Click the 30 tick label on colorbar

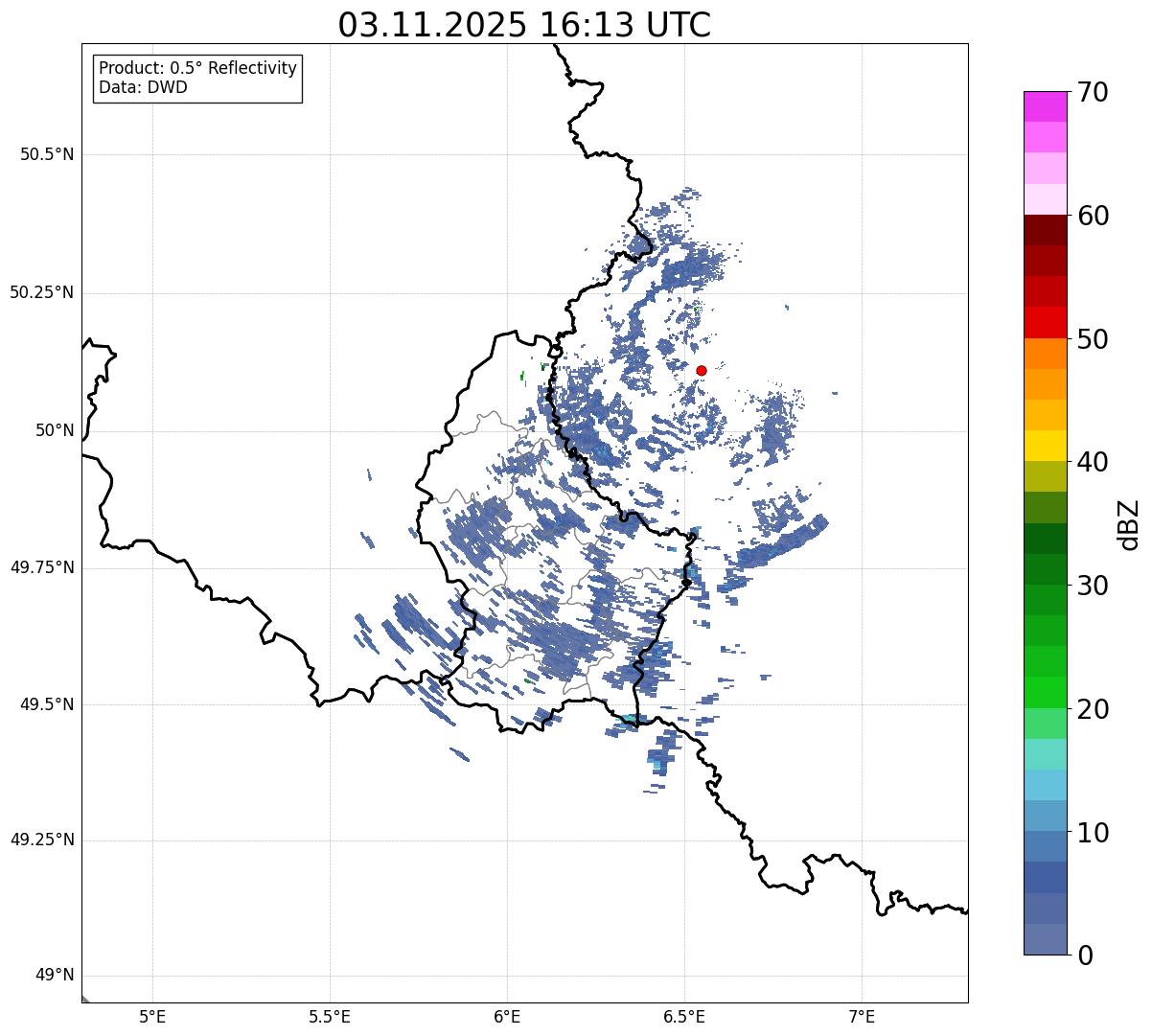point(1092,586)
